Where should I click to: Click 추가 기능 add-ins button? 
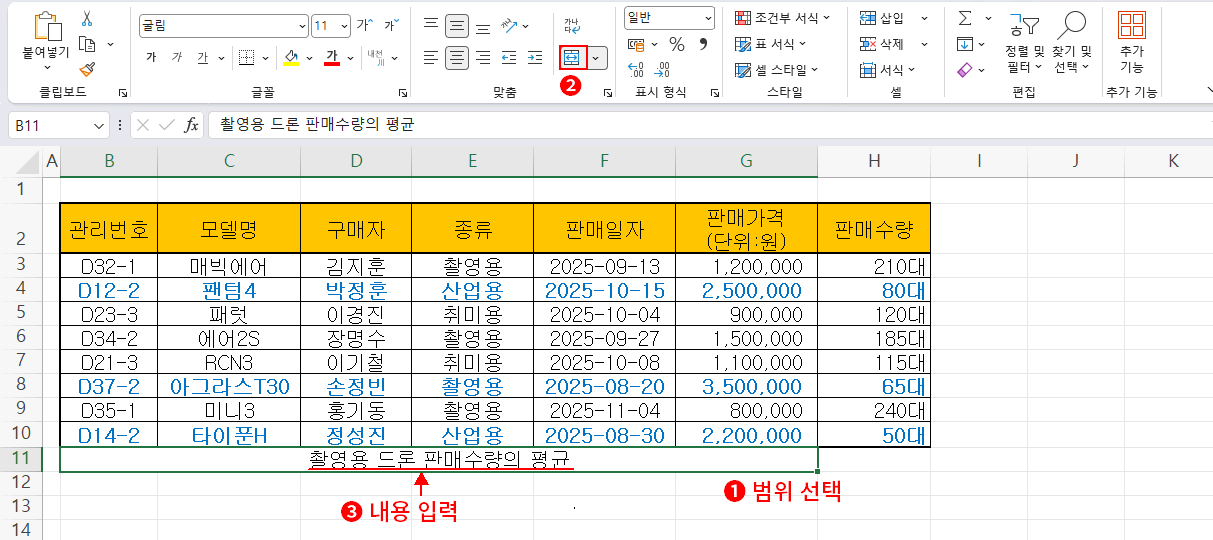coord(1131,41)
